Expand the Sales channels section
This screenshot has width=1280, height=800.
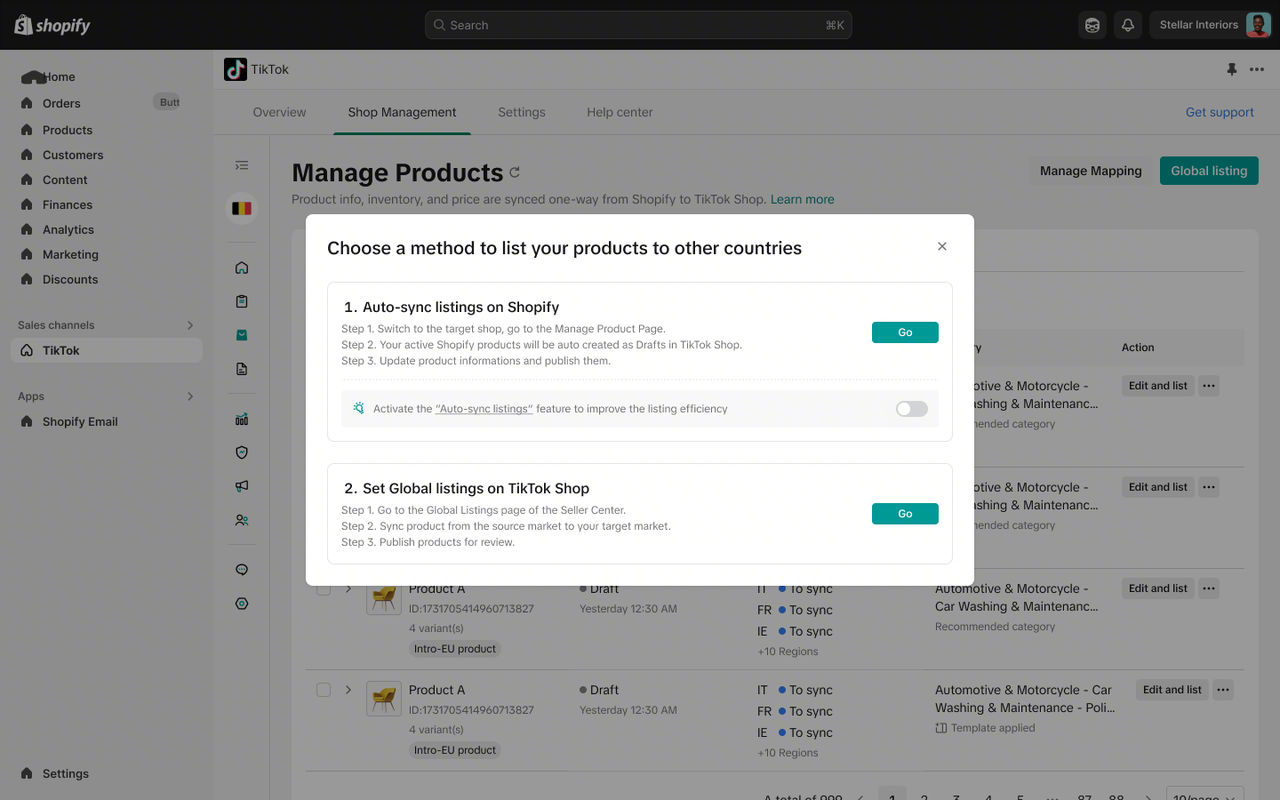190,325
